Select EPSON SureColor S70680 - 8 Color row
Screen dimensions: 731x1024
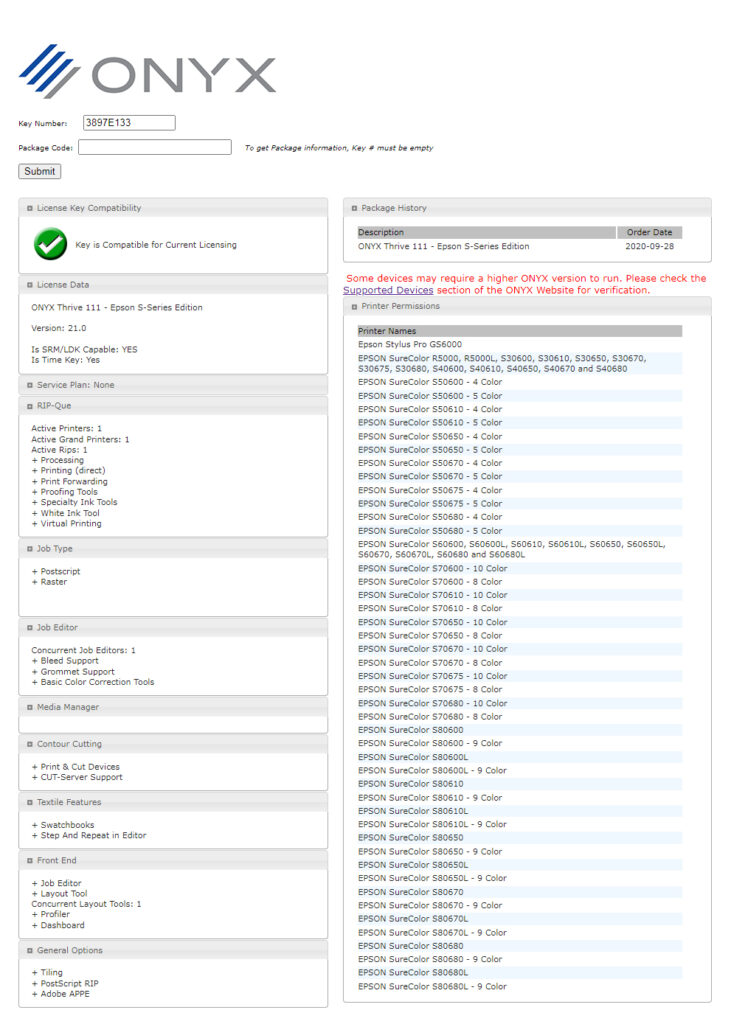pyautogui.click(x=519, y=716)
